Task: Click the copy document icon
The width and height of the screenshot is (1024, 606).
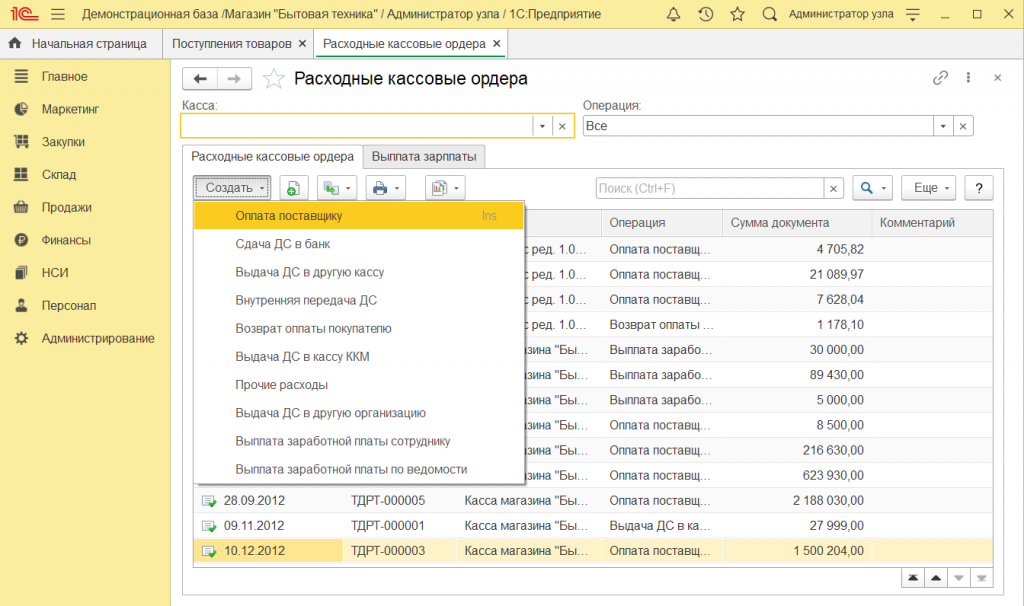Action: (x=294, y=188)
